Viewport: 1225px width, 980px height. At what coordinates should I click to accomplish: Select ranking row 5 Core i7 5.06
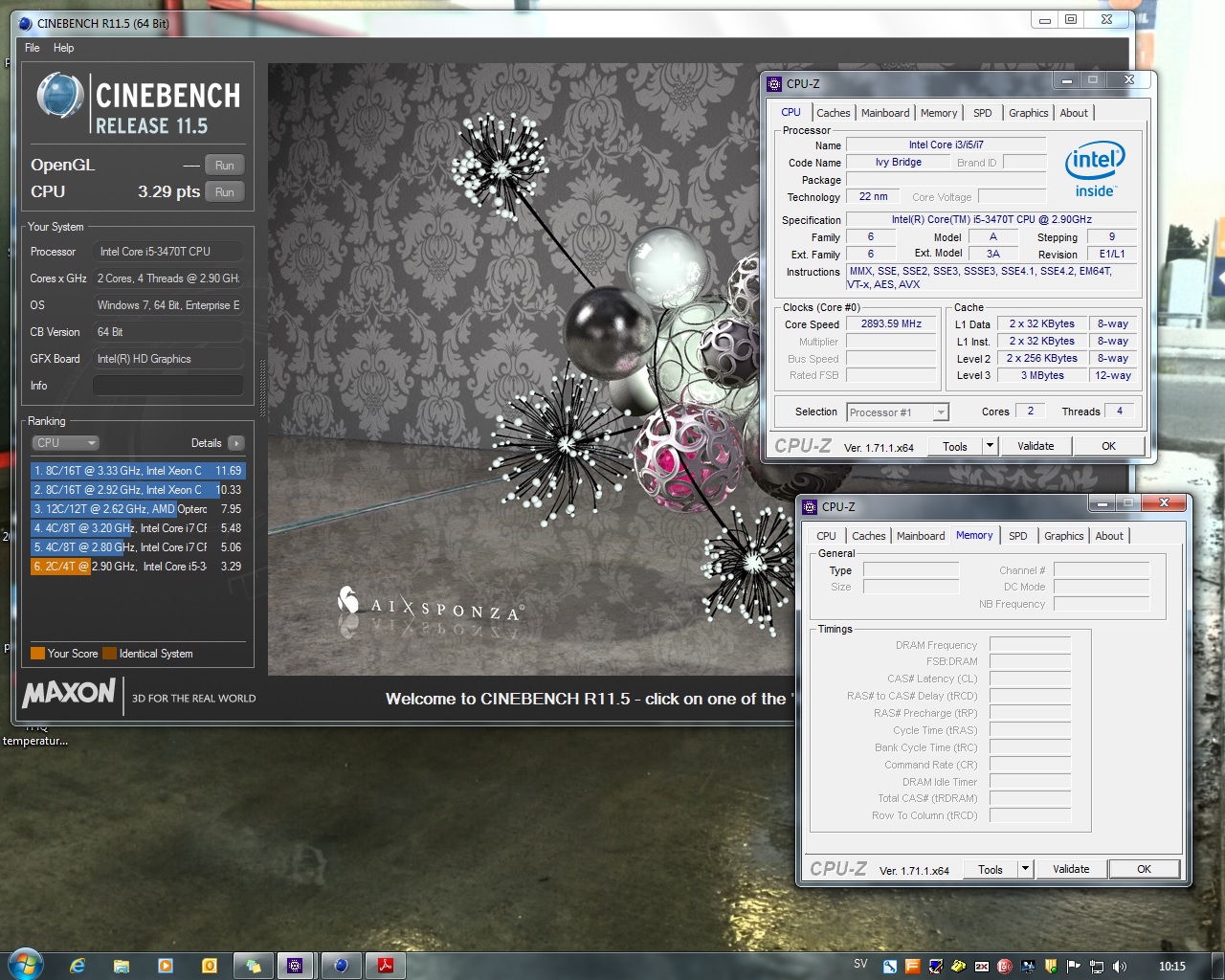tap(138, 547)
